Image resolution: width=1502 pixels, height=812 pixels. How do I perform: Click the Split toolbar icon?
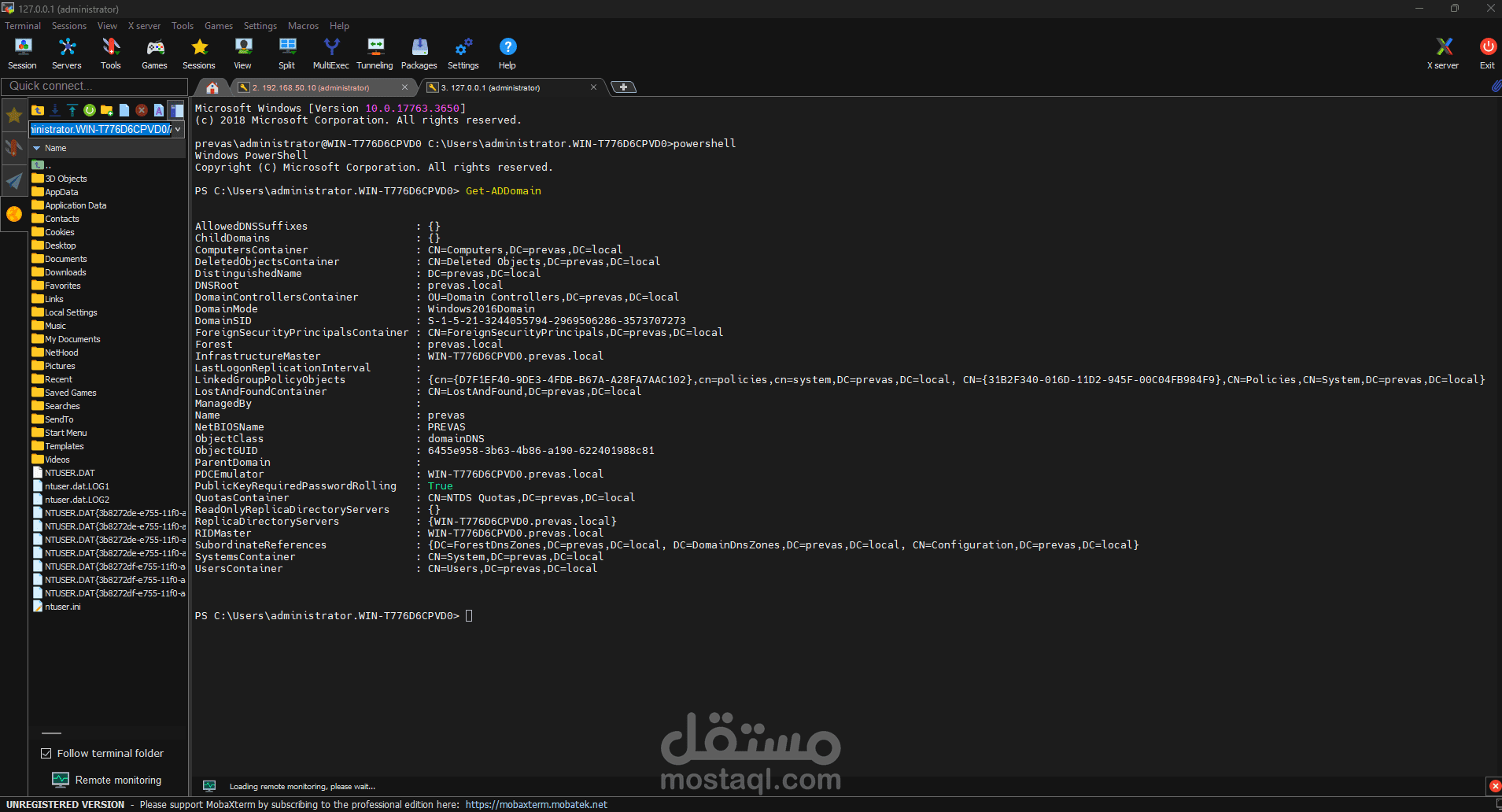pyautogui.click(x=287, y=54)
